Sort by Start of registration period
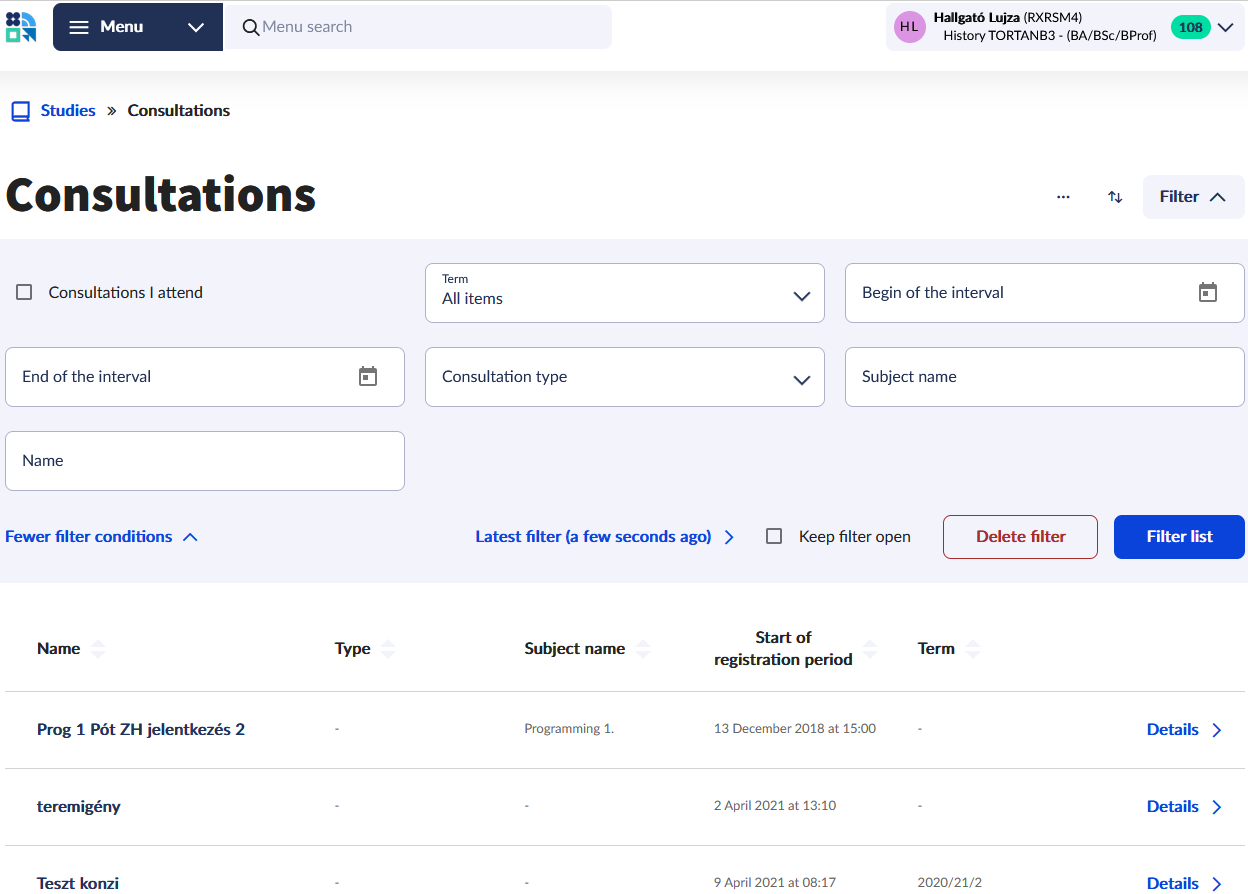Screen dimensions: 1248x894 [x=870, y=649]
